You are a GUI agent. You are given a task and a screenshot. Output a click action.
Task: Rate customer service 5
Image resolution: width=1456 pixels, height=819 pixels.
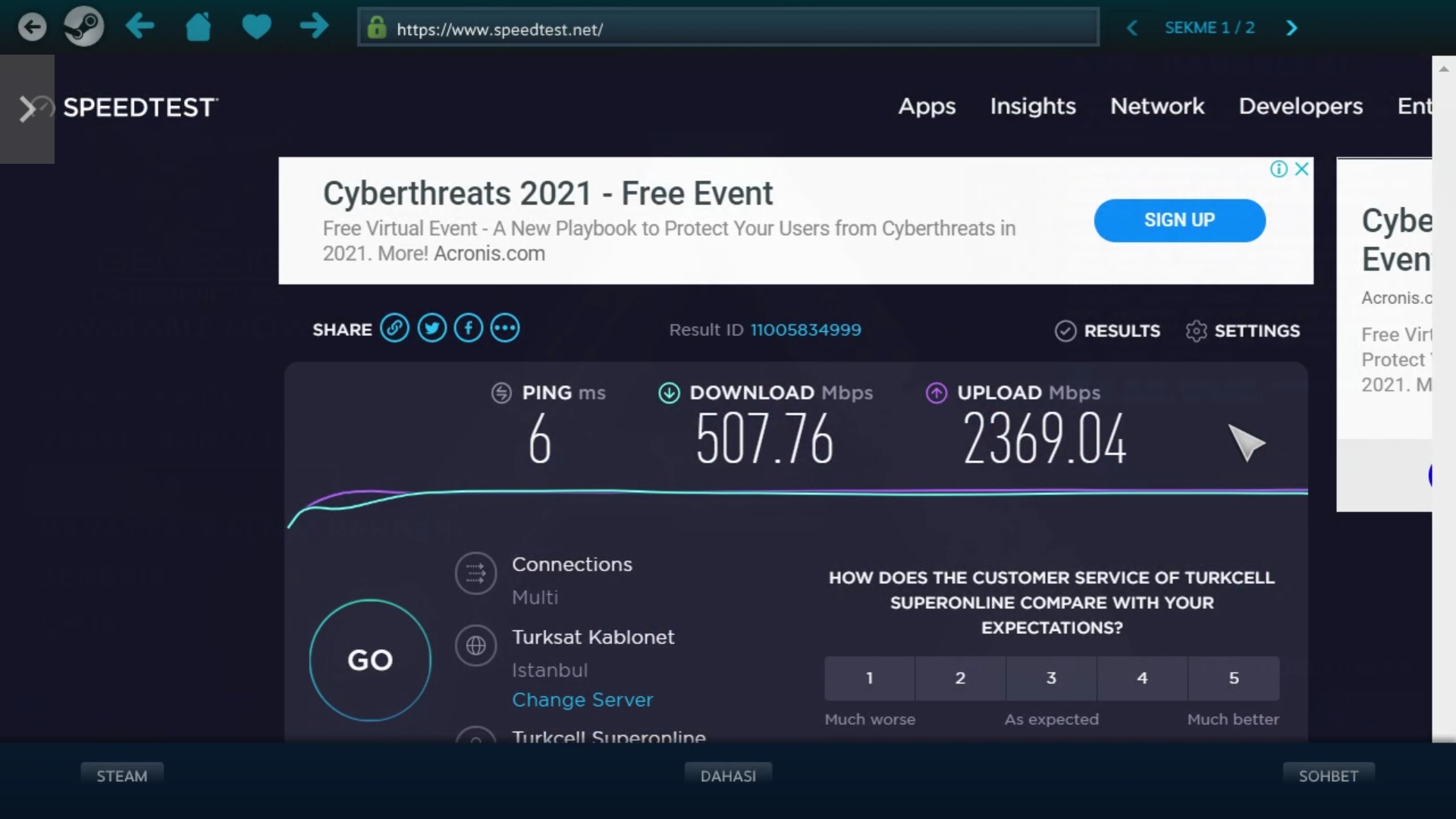(1234, 679)
